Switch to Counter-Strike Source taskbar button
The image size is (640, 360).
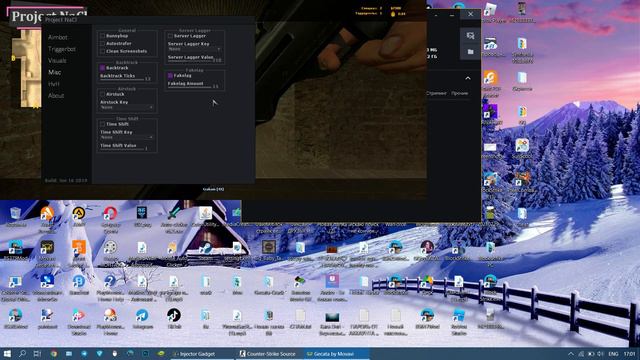tap(268, 354)
